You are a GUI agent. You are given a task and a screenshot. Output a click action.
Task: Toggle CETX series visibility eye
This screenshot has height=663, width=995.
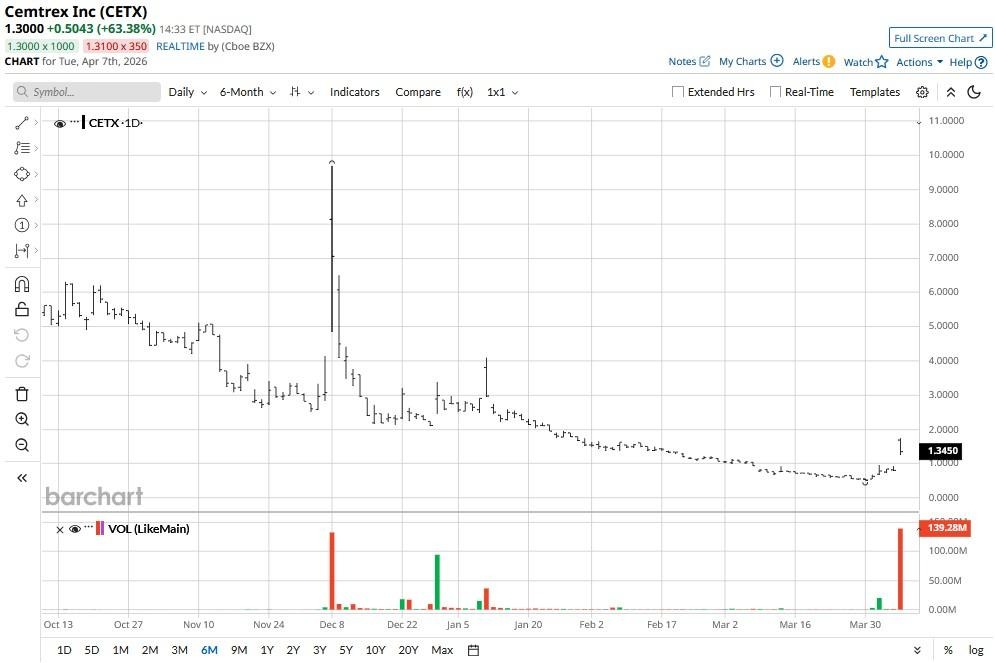60,124
